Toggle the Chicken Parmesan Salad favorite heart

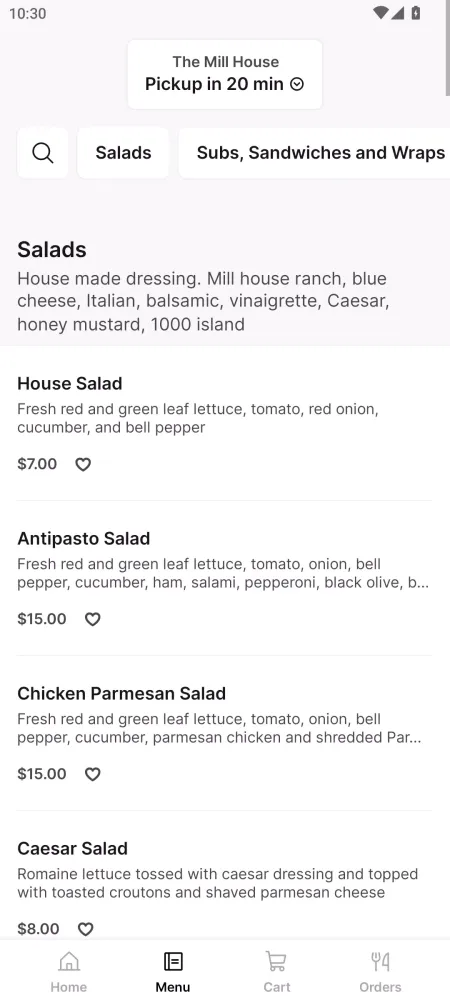[x=93, y=774]
